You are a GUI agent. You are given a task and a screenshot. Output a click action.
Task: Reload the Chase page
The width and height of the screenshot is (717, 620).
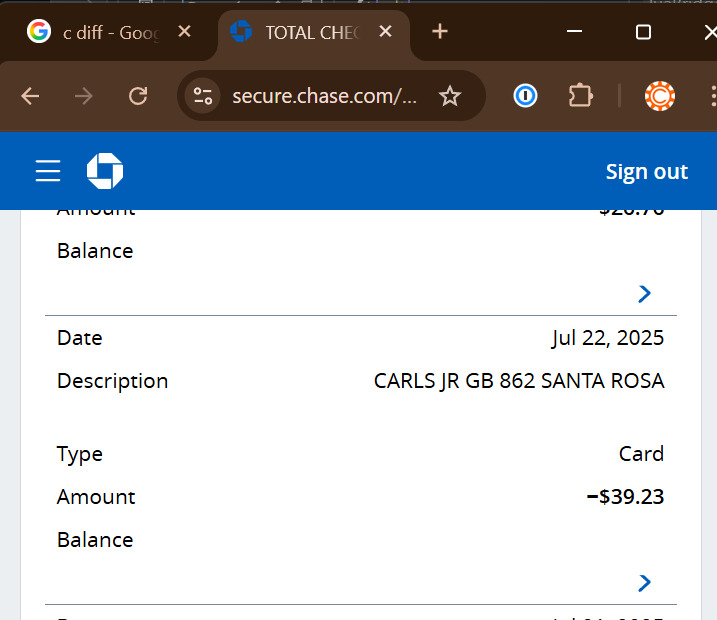click(138, 96)
